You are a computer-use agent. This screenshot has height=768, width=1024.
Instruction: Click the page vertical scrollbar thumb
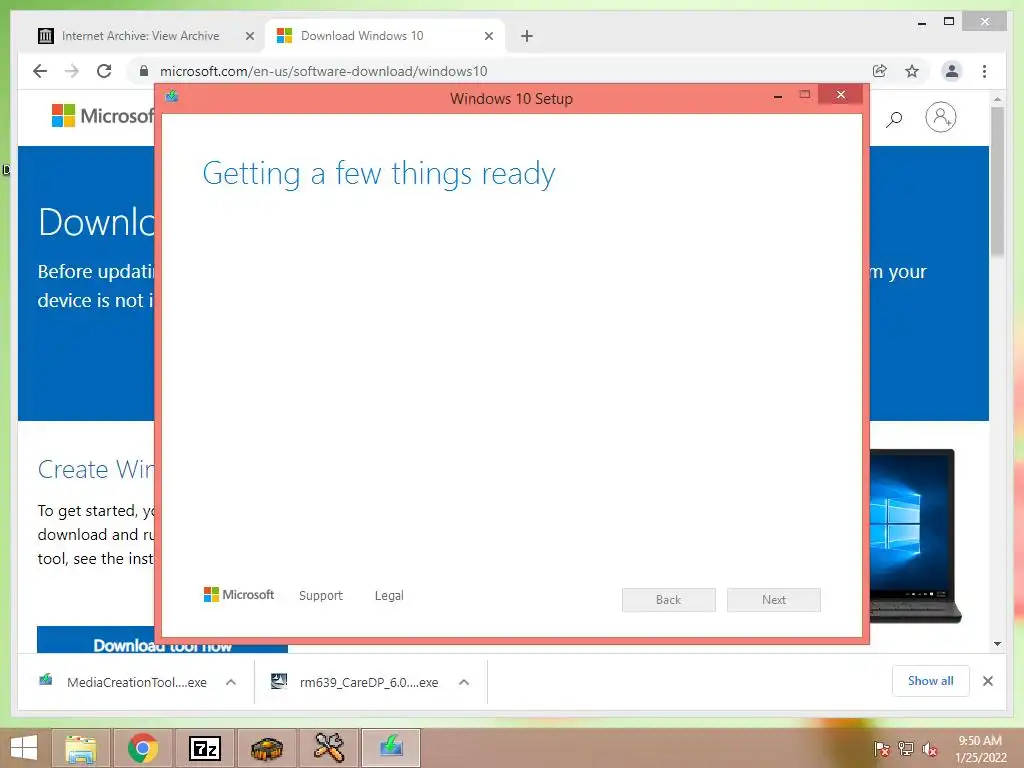(997, 182)
